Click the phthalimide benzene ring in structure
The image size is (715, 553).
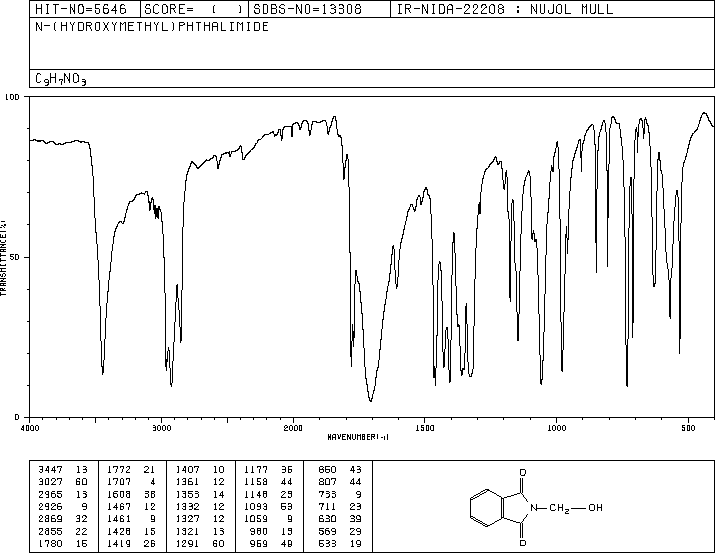coord(487,508)
